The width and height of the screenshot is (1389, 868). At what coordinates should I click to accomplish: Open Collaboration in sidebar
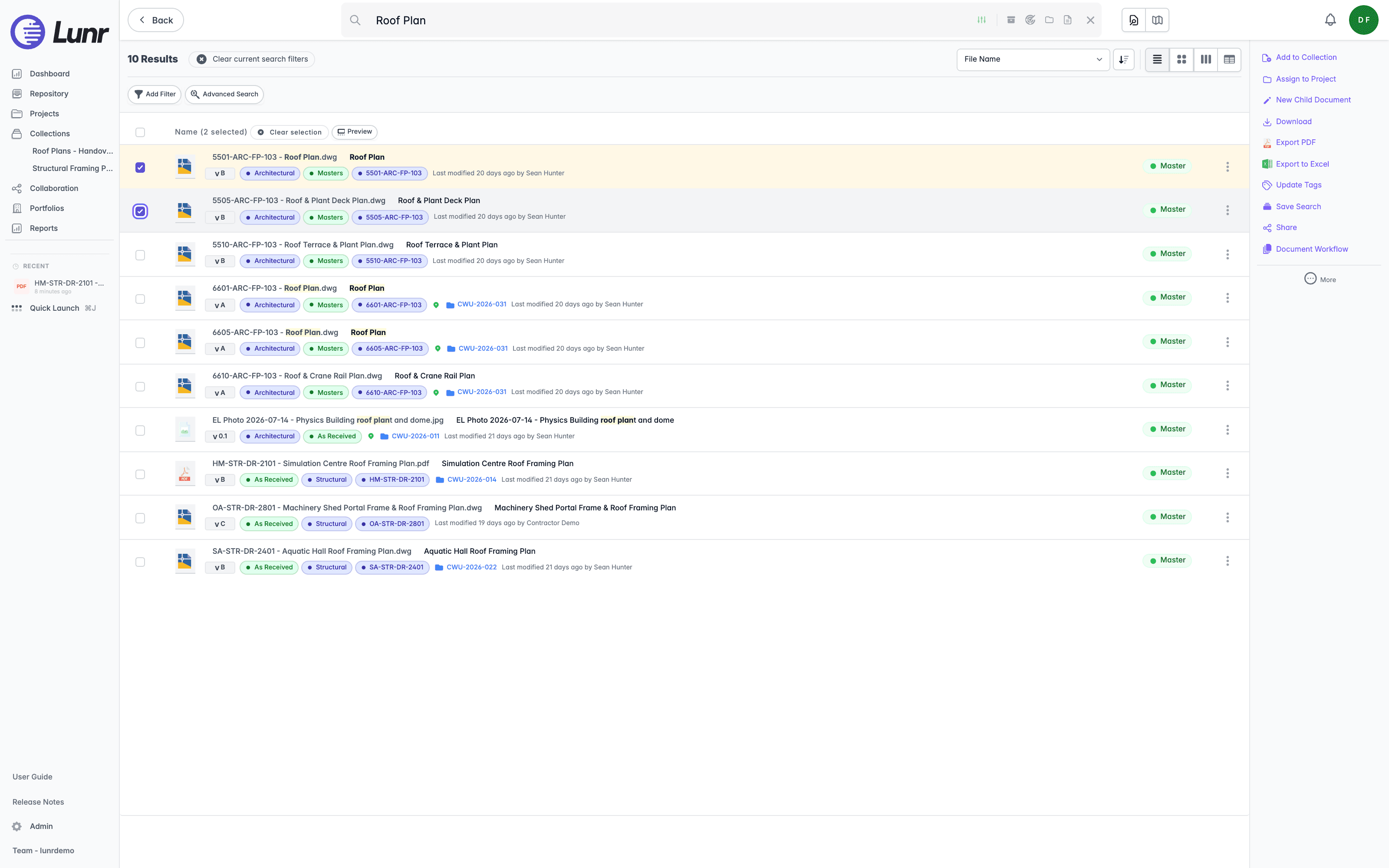click(x=54, y=188)
